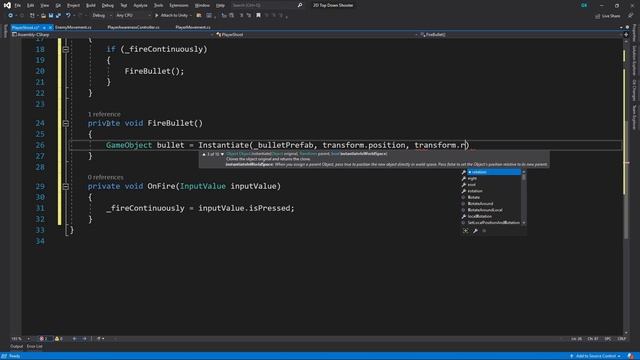Screen dimensions: 640x360
Task: Click the navigate backward toolbar icon
Action: pos(10,16)
